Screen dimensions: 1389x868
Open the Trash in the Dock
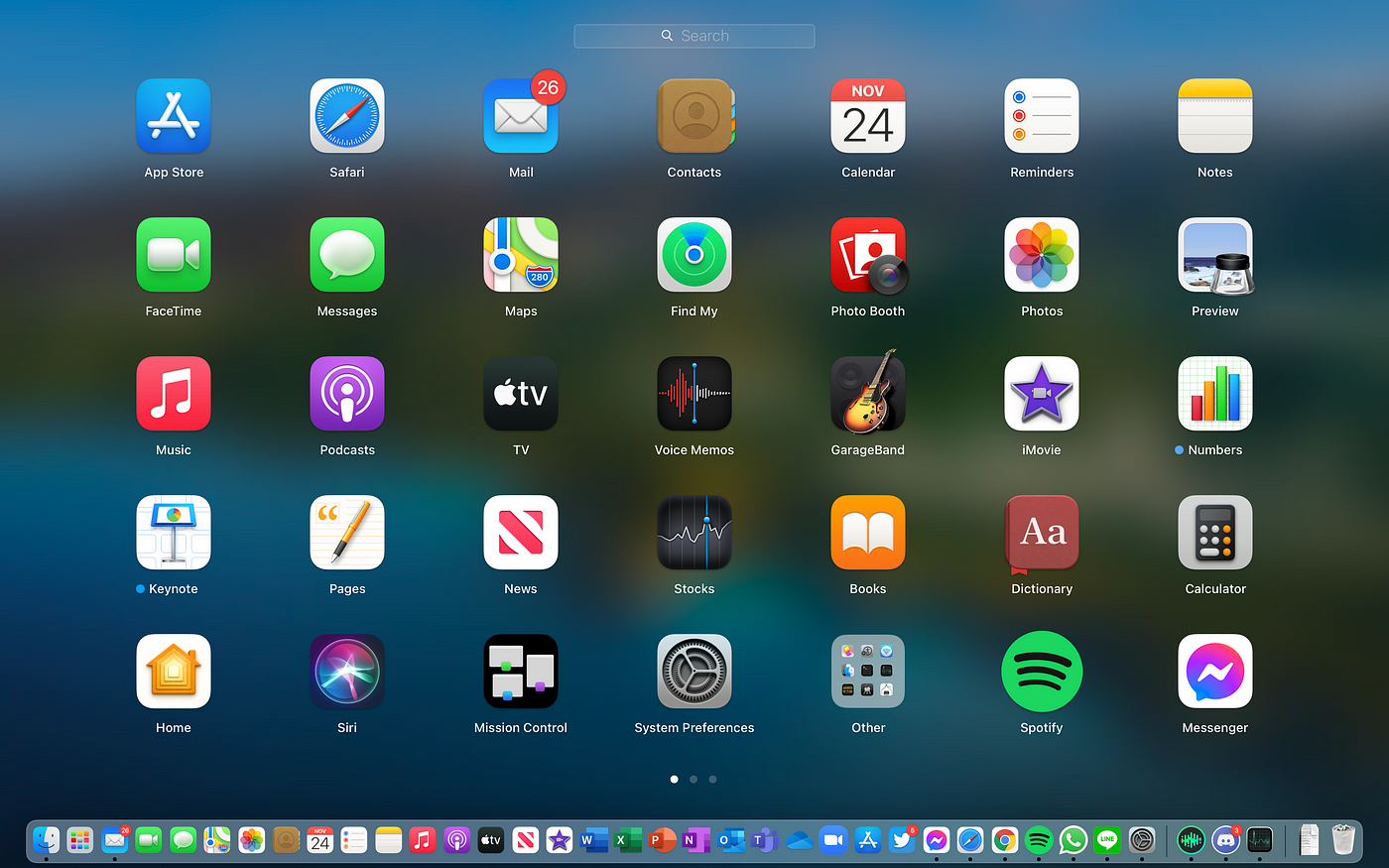[1343, 840]
